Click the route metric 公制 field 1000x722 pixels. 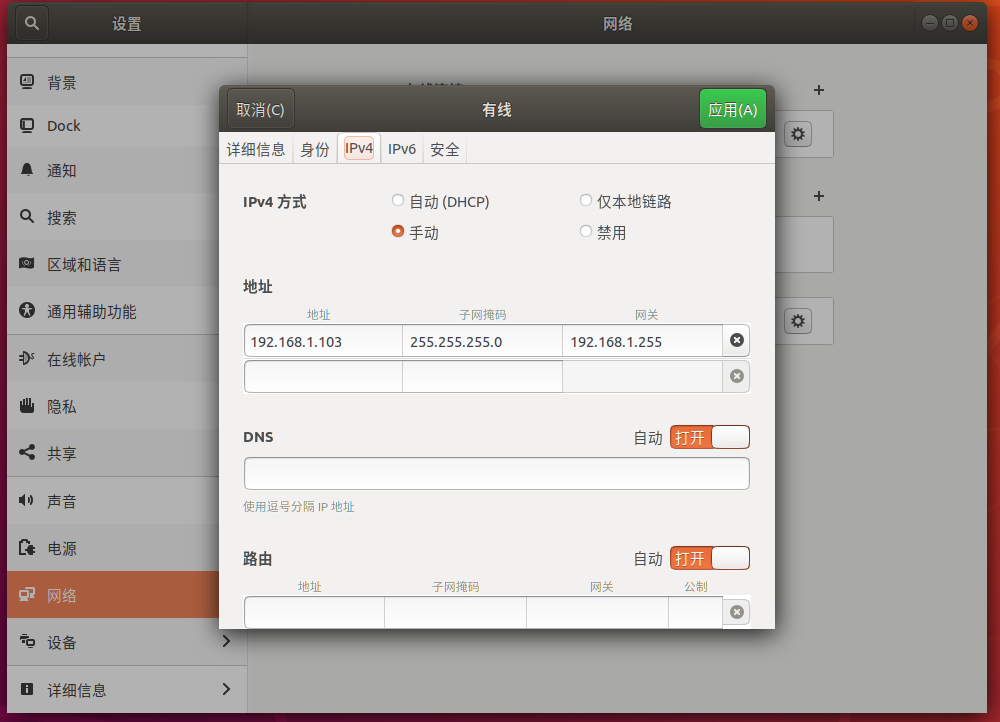point(696,612)
